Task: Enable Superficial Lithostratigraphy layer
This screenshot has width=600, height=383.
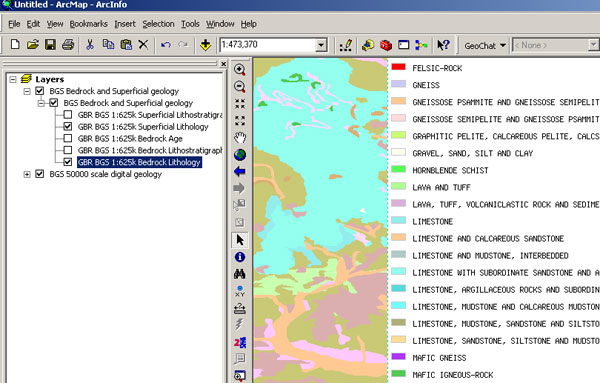Action: tap(68, 114)
